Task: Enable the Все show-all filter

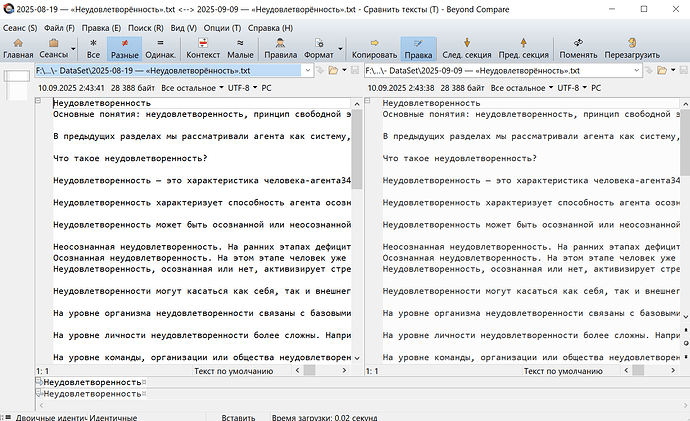Action: [93, 48]
